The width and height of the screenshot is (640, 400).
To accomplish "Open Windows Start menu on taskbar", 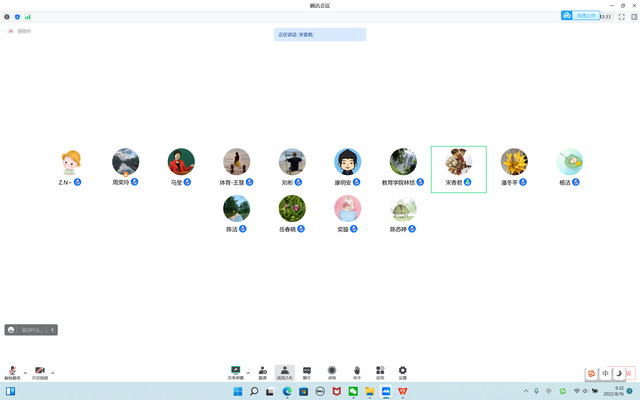I will click(x=236, y=391).
